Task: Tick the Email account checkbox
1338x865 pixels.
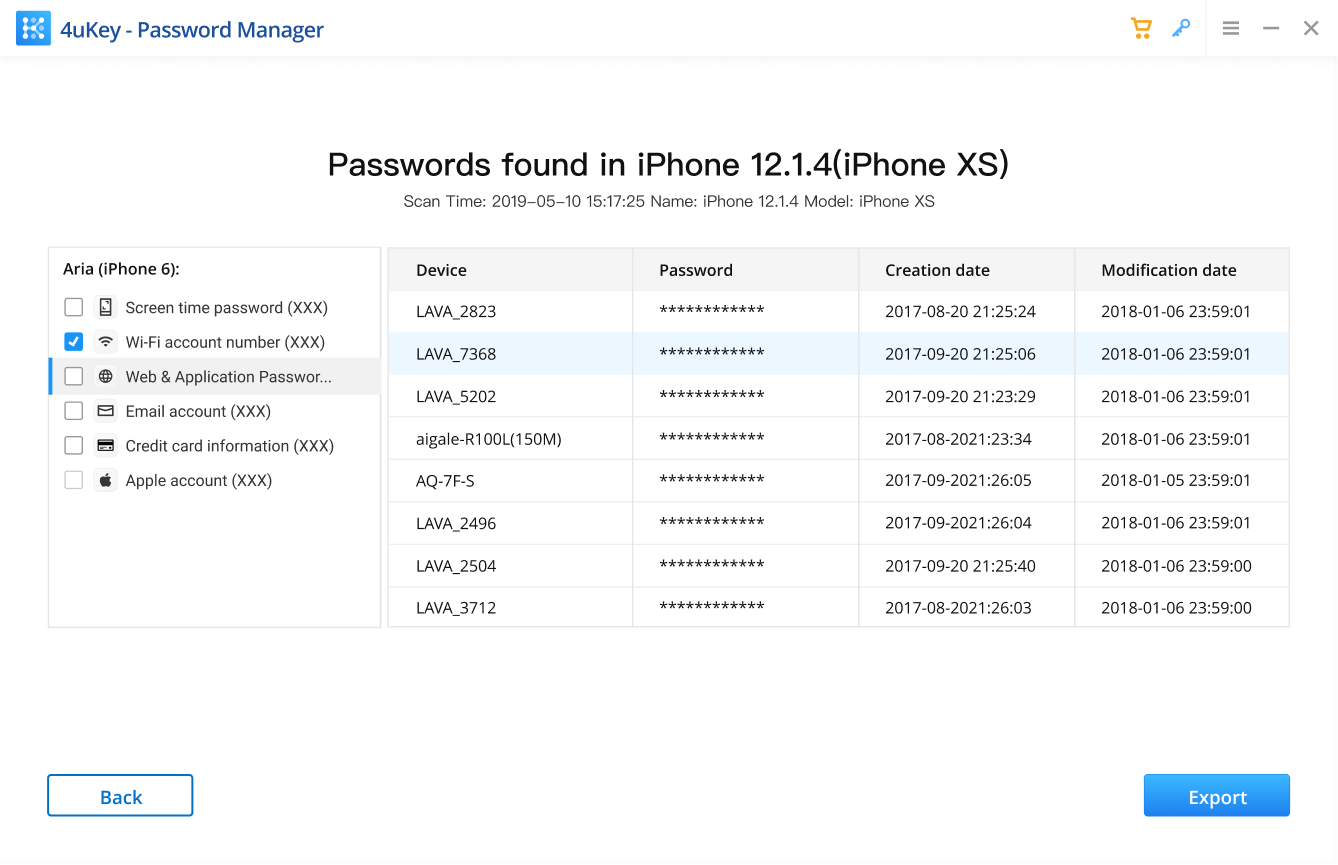Action: (74, 411)
